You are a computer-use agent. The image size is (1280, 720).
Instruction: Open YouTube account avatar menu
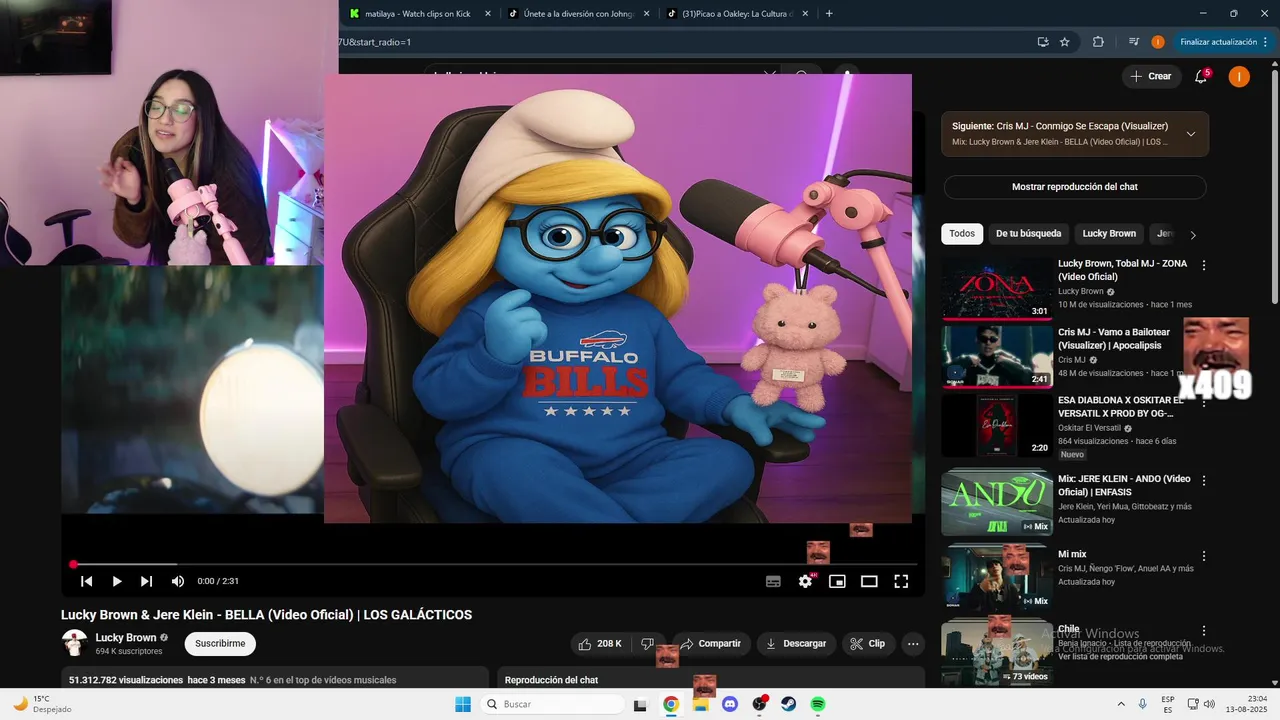1239,76
